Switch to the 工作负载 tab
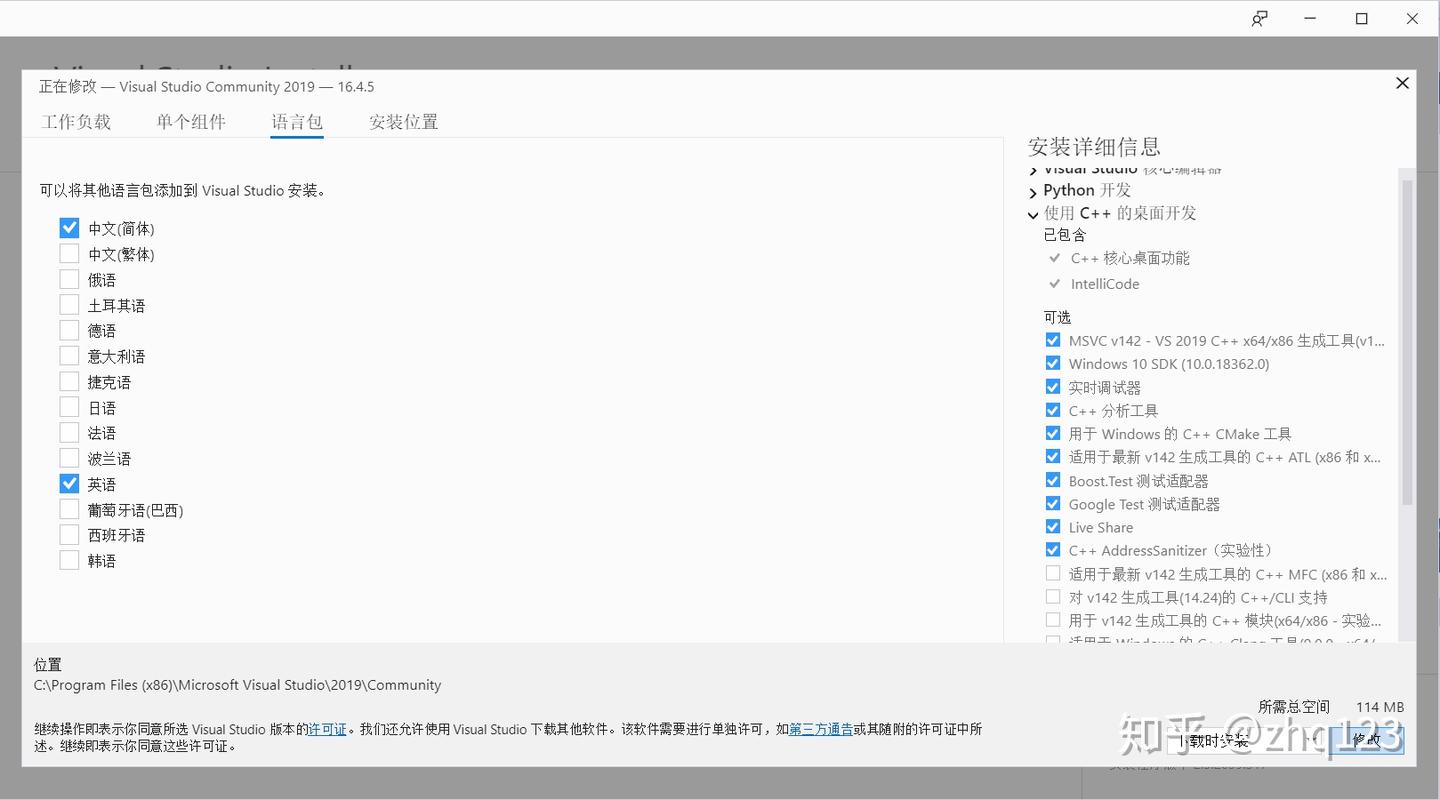The height and width of the screenshot is (800, 1440). pos(76,121)
